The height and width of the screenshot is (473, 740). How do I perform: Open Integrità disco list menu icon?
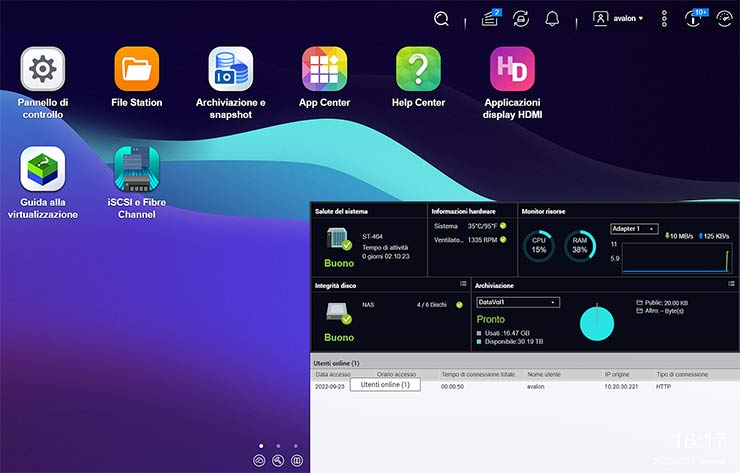coord(463,285)
